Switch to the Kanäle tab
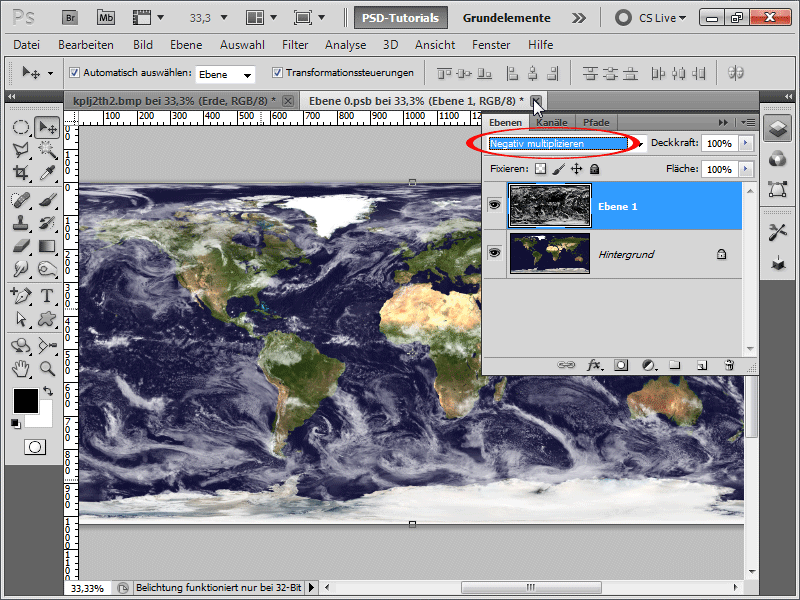Screen dimensions: 800x600 pos(552,122)
